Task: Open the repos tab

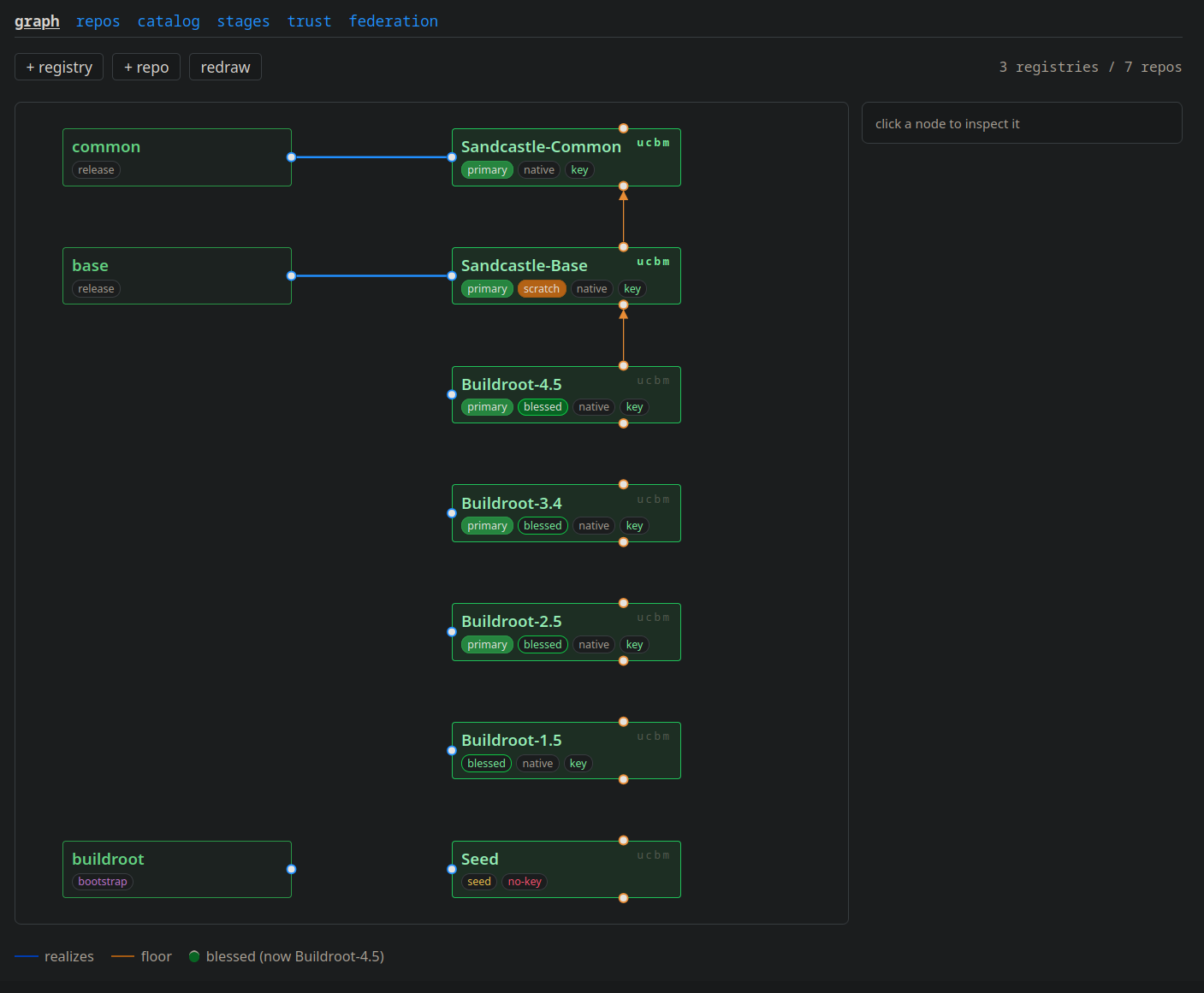Action: click(98, 21)
